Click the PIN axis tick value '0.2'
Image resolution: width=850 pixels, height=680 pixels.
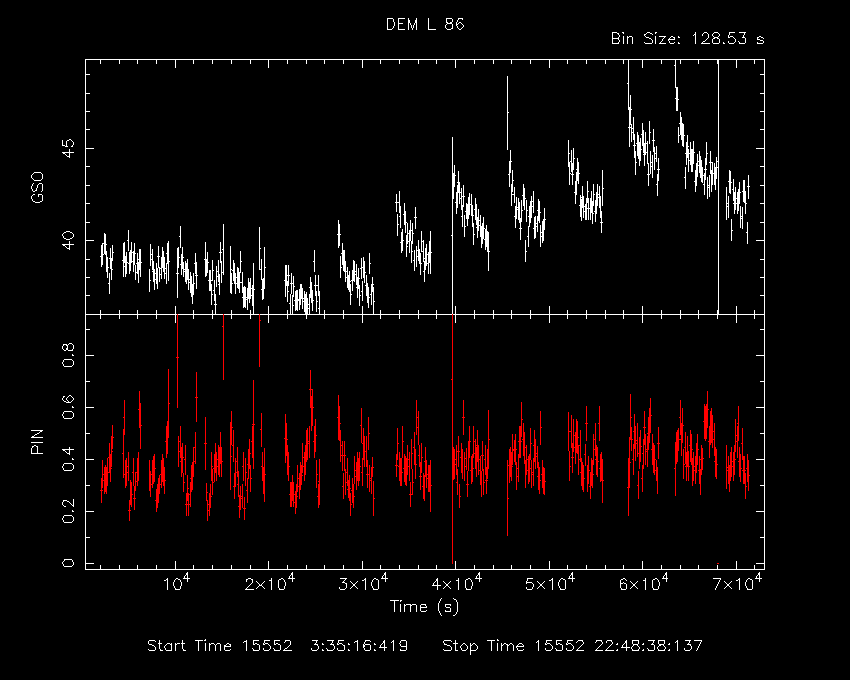pyautogui.click(x=68, y=511)
